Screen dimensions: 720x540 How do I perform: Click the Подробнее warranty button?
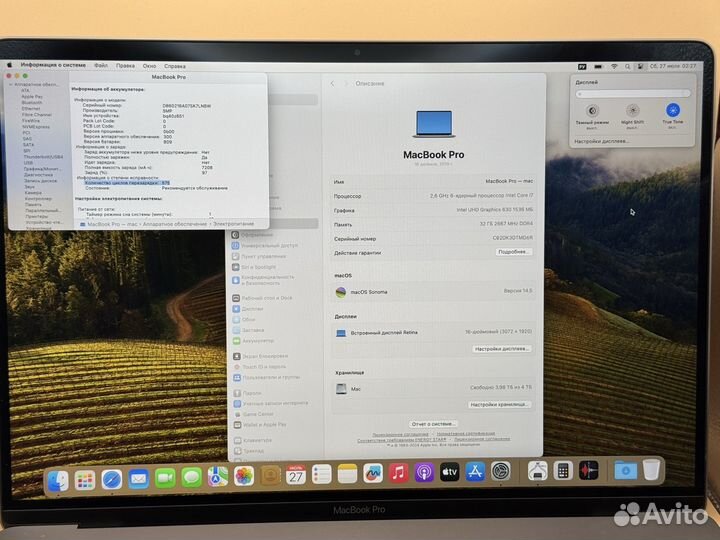[513, 252]
